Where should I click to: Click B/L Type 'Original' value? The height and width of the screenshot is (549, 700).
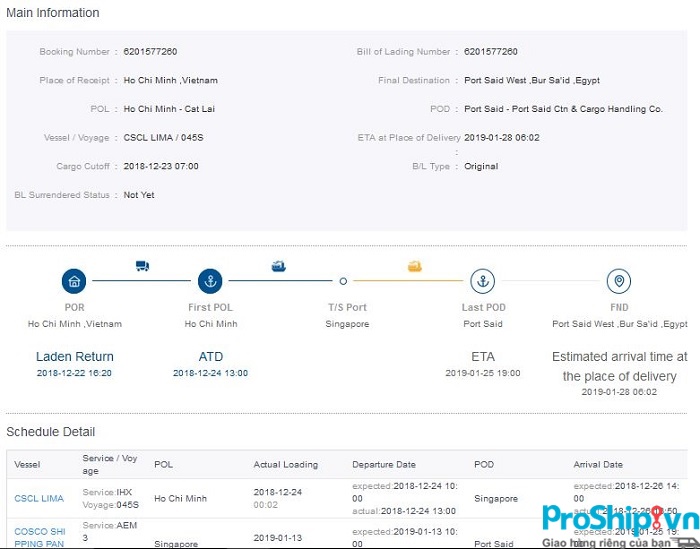(x=481, y=166)
